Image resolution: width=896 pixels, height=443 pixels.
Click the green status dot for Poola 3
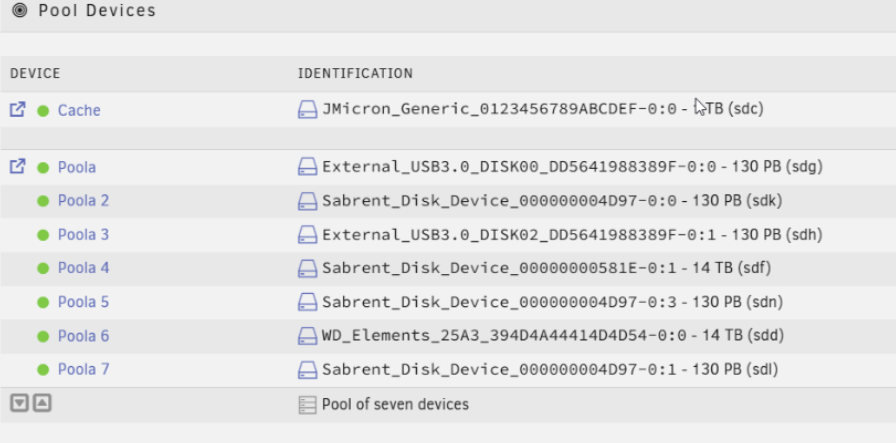43,235
